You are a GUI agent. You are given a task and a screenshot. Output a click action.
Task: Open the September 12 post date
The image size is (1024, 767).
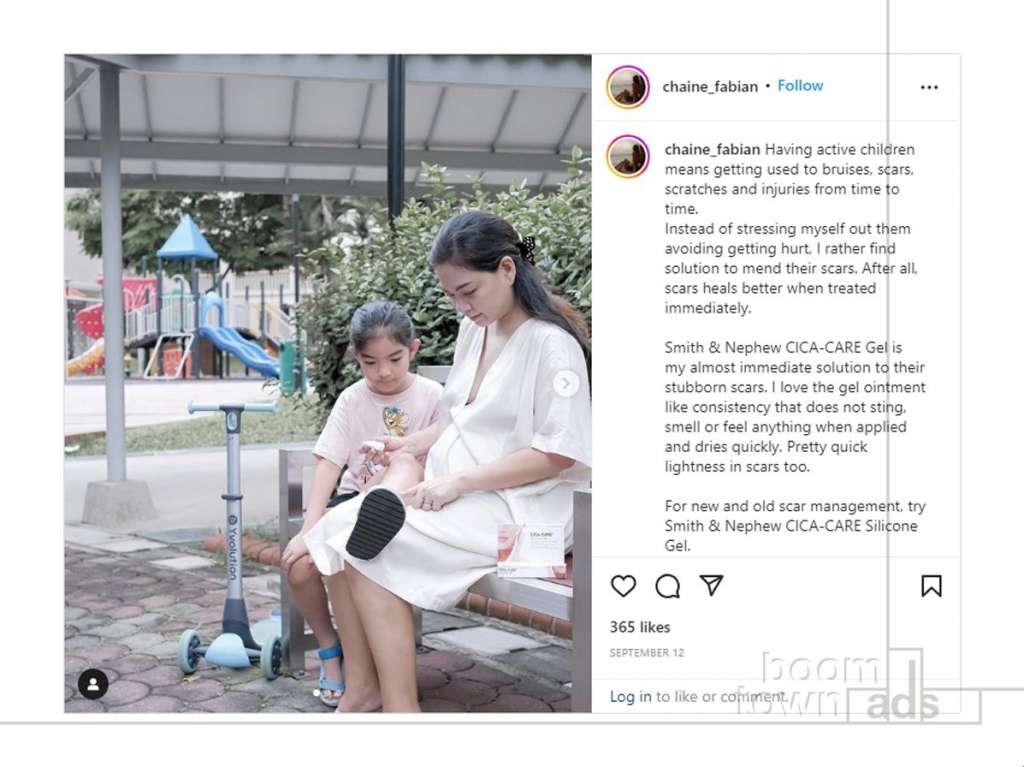click(647, 653)
